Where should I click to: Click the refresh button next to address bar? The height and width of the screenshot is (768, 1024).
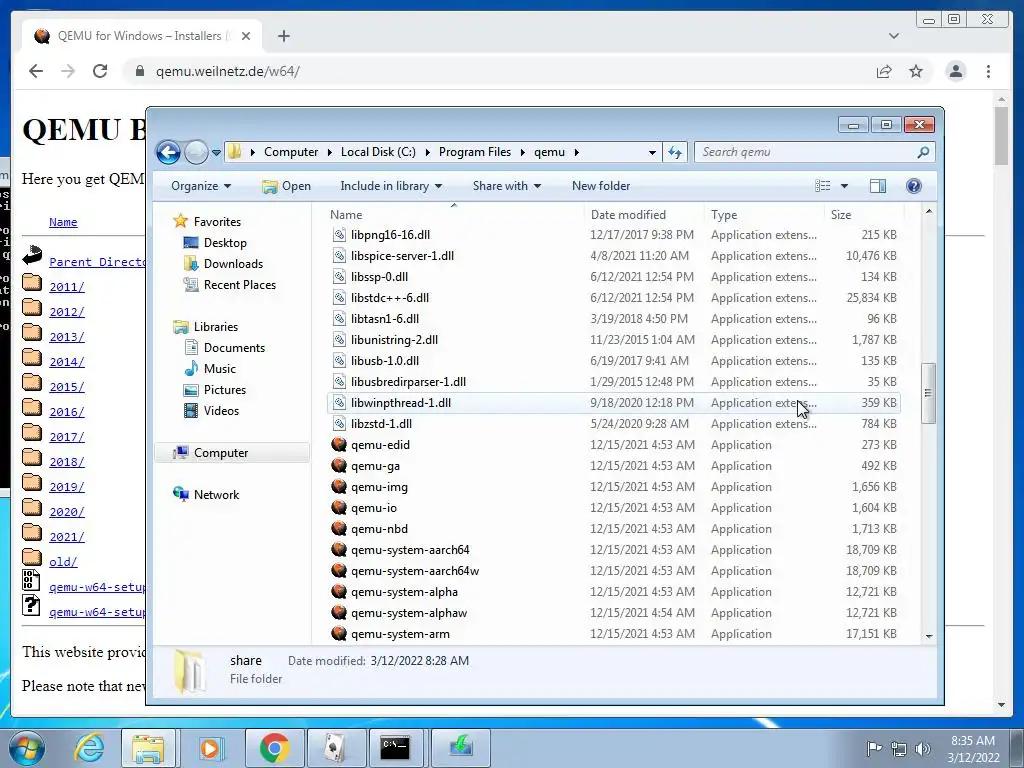[x=675, y=152]
